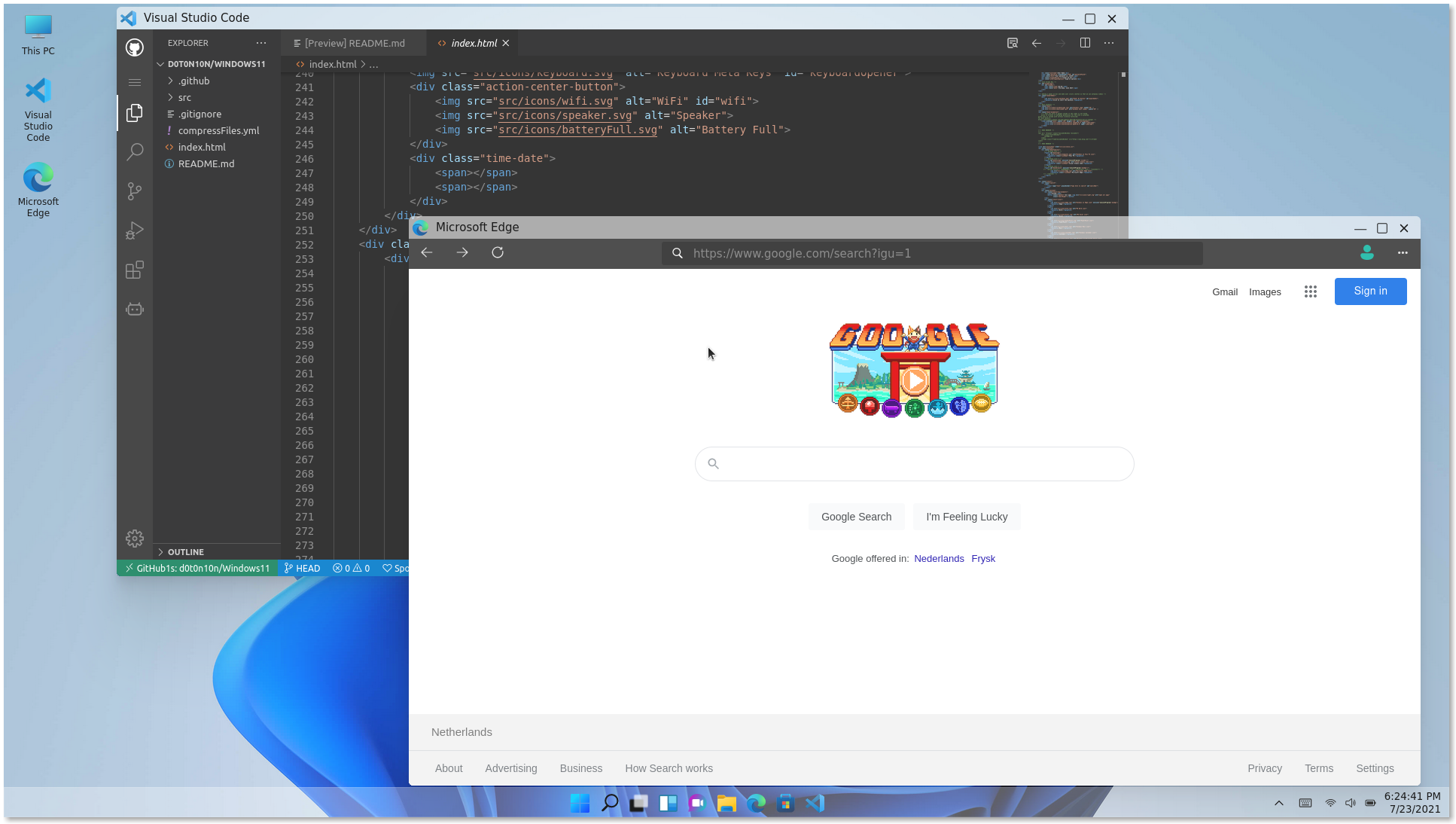Screen dimensions: 1456x824
Task: Open Google in Nederlands
Action: click(x=939, y=558)
